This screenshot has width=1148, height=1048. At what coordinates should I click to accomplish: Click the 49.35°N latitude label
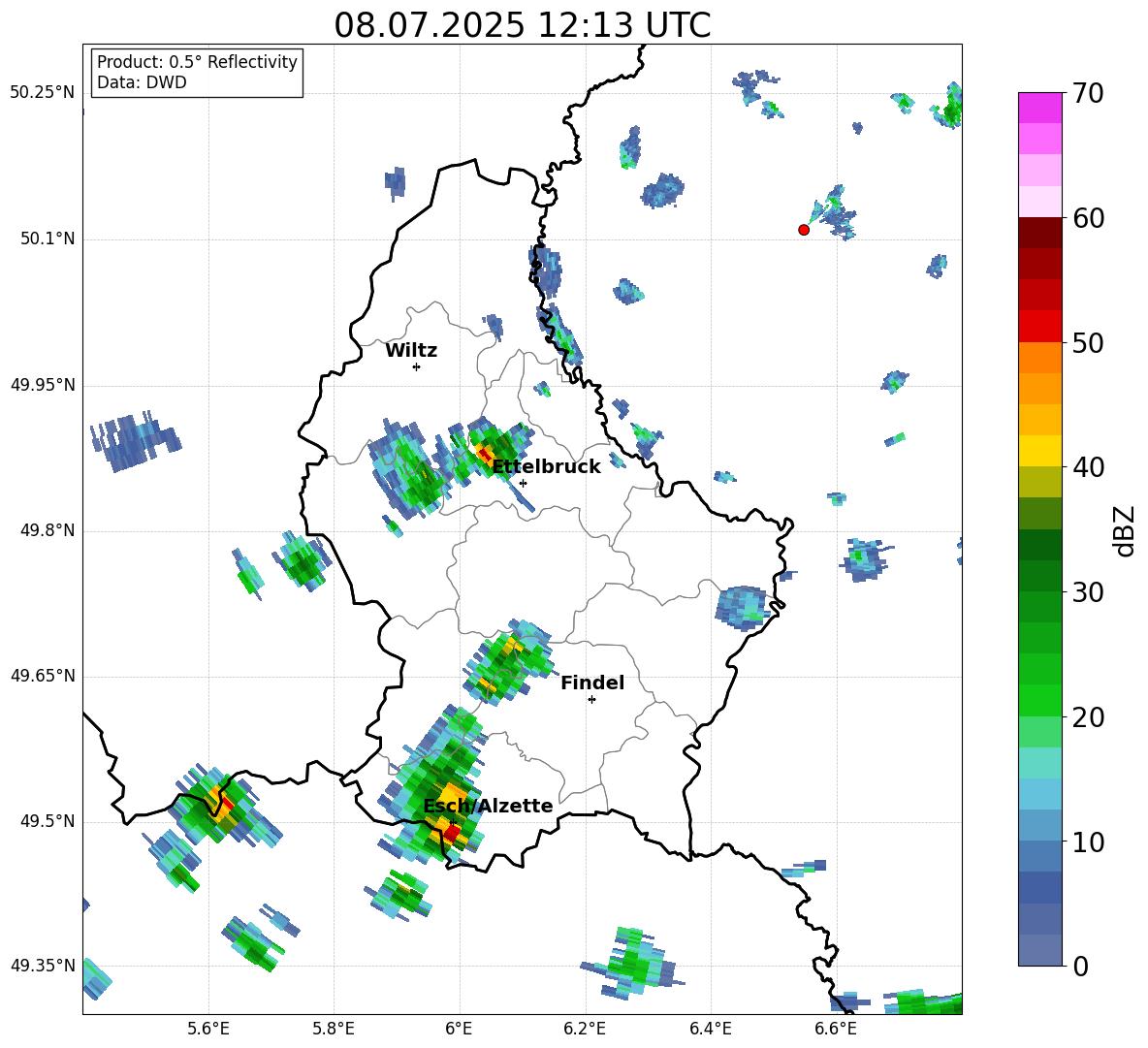[x=43, y=966]
